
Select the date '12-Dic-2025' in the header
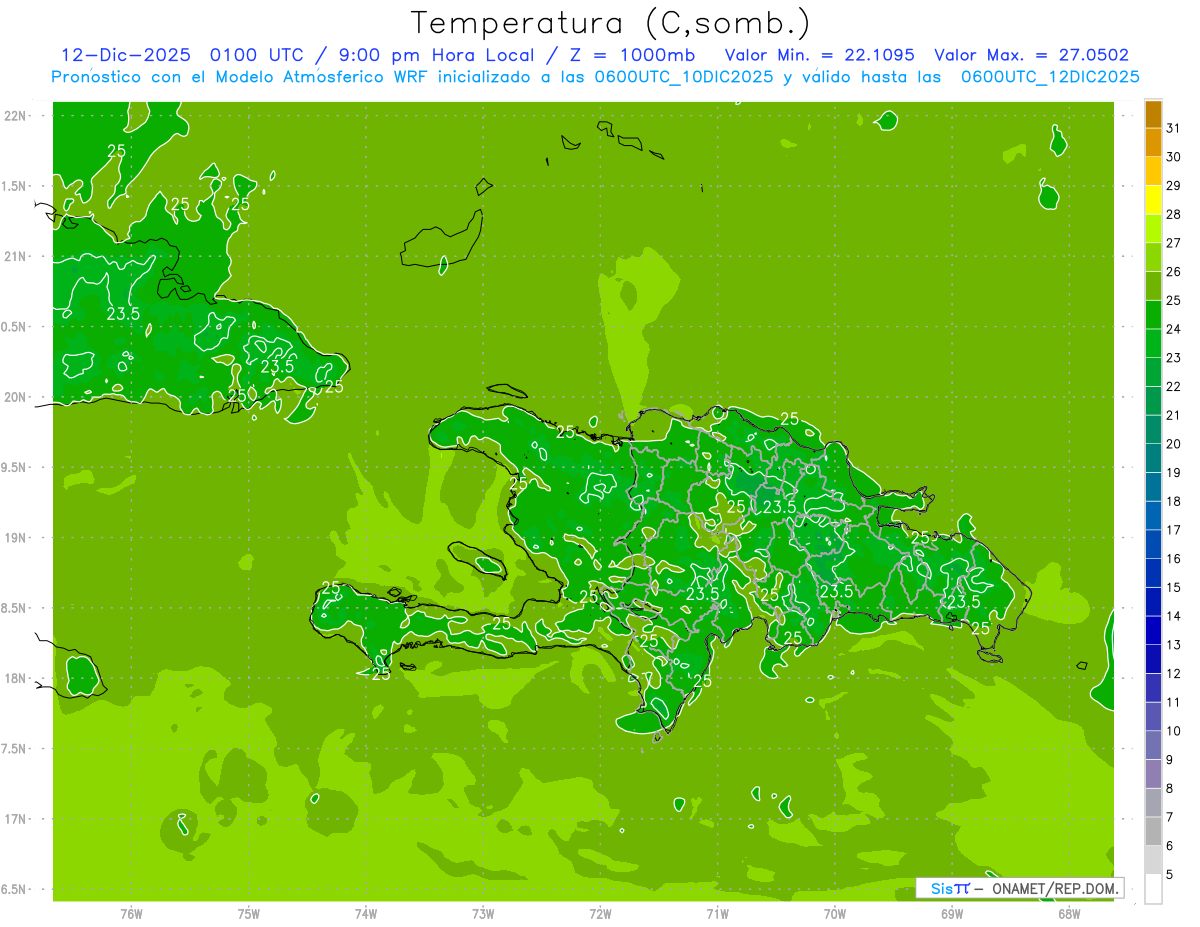click(x=125, y=55)
